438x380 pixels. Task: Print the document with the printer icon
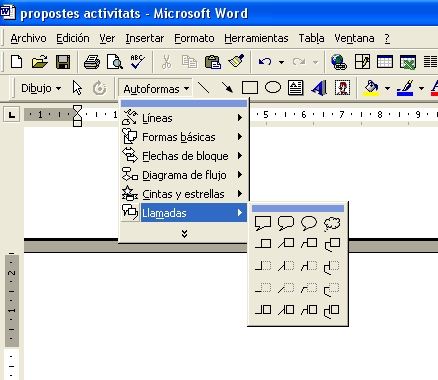coord(92,62)
